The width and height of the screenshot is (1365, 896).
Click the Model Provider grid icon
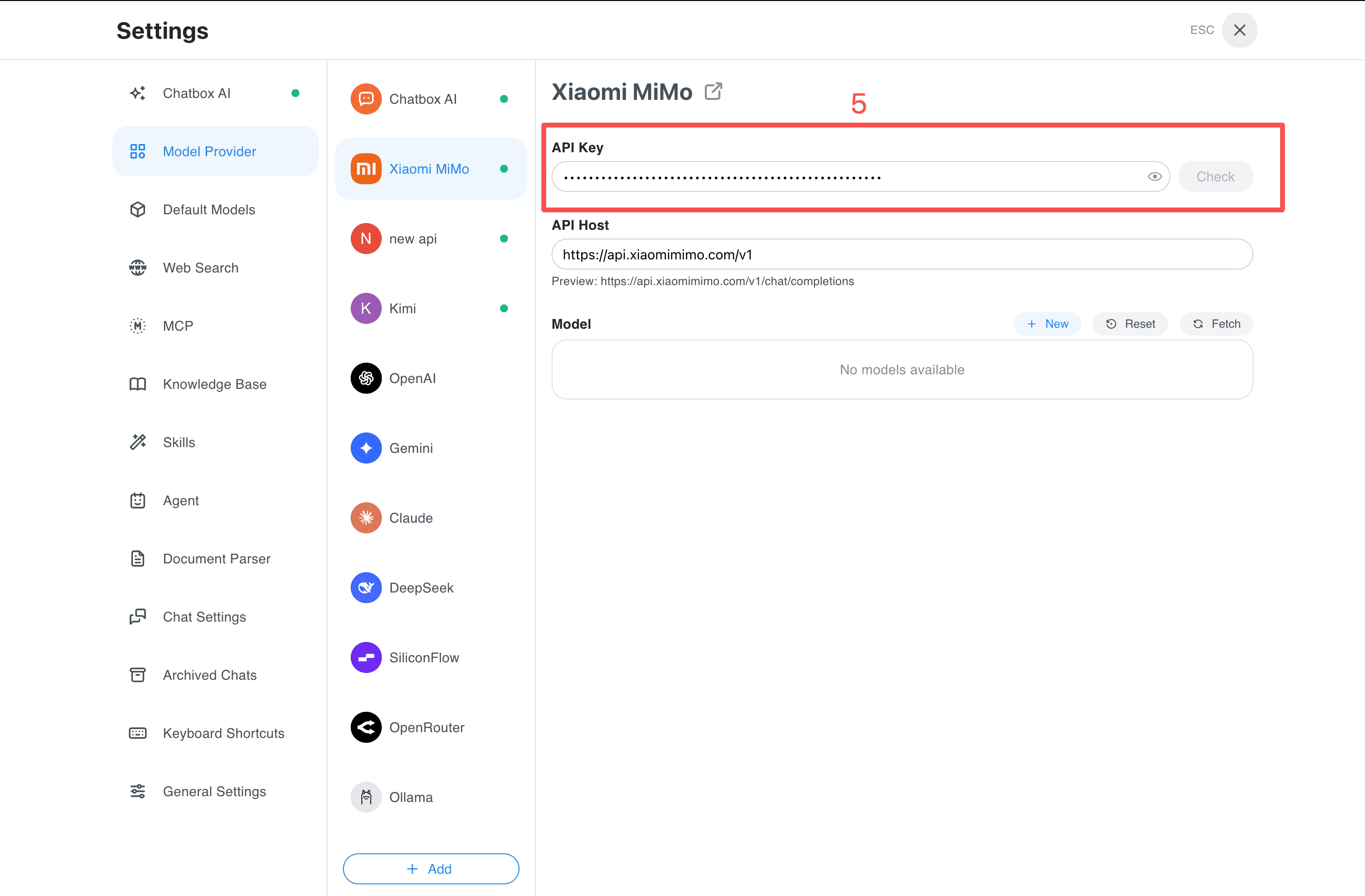138,151
